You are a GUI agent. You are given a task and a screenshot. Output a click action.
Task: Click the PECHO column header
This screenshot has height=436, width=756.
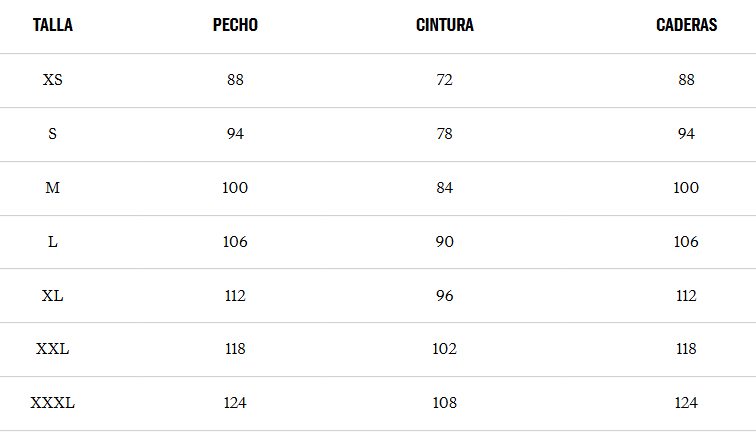(235, 25)
